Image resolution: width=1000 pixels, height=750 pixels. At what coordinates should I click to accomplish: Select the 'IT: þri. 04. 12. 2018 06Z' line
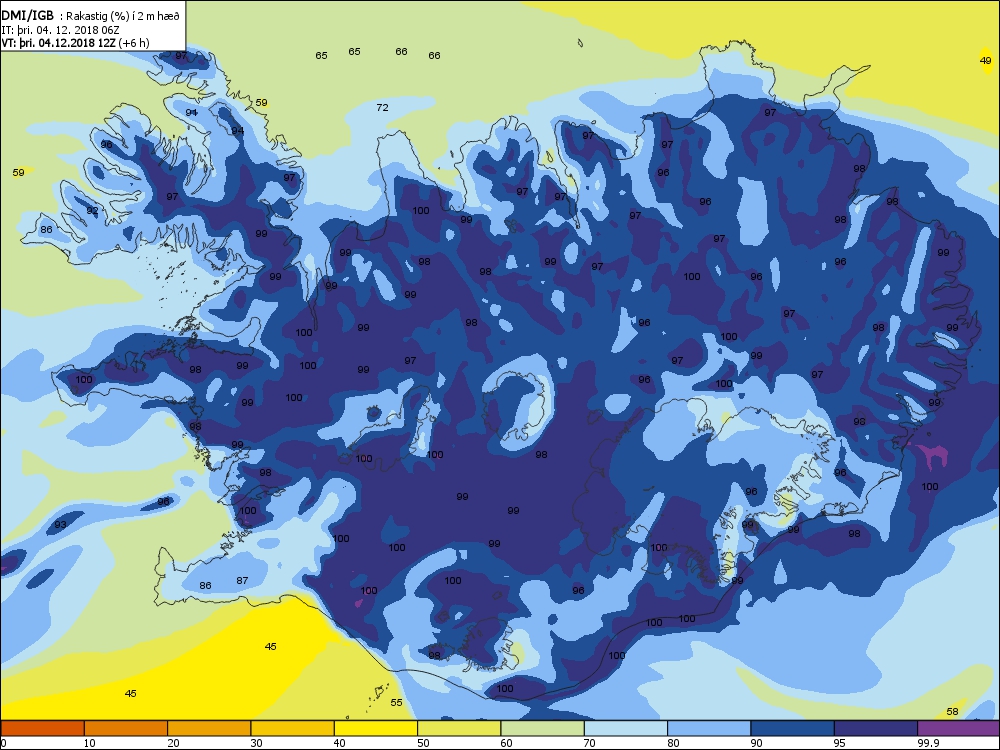61,30
